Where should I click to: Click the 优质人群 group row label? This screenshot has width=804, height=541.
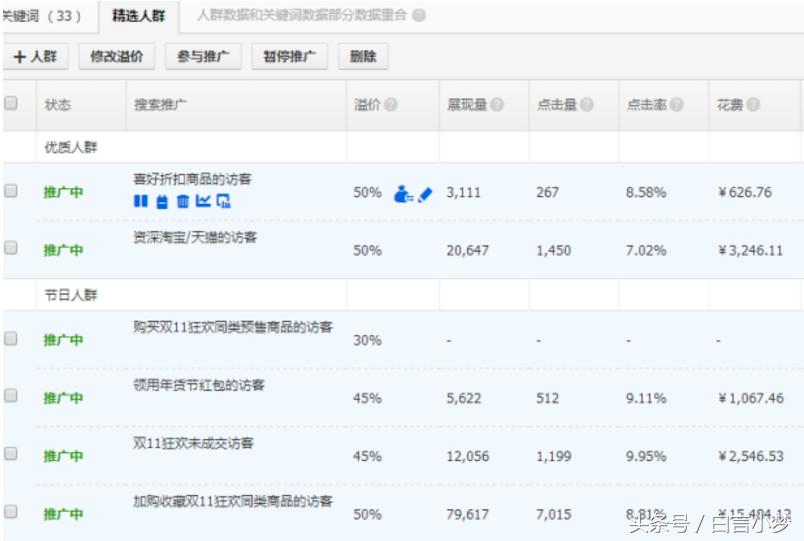pyautogui.click(x=71, y=148)
